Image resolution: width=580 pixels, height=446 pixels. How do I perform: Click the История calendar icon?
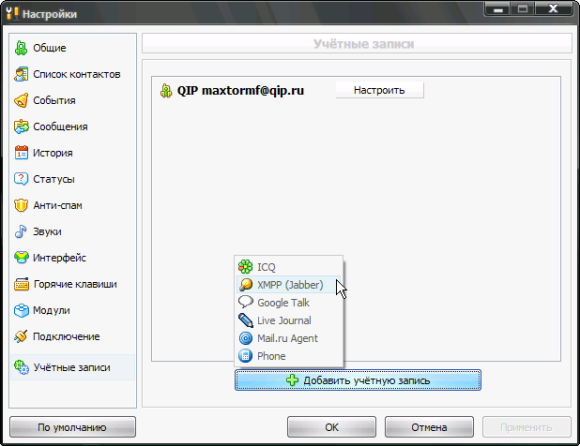21,153
